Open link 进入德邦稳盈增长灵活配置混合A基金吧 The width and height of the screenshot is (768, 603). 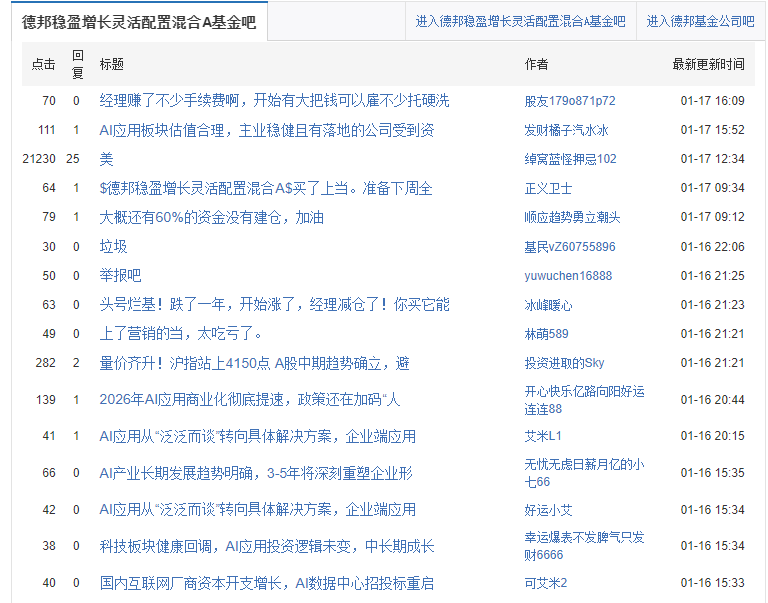click(x=520, y=22)
